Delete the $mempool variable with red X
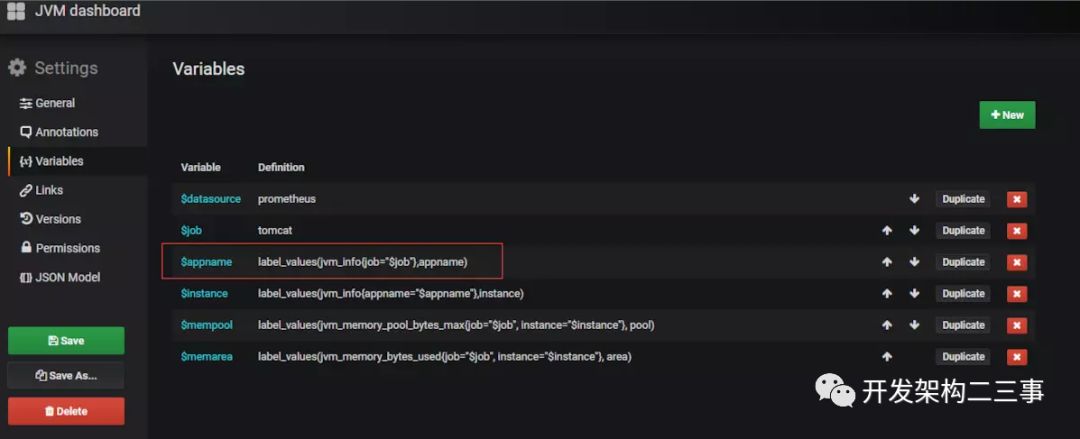This screenshot has width=1080, height=439. (1017, 325)
